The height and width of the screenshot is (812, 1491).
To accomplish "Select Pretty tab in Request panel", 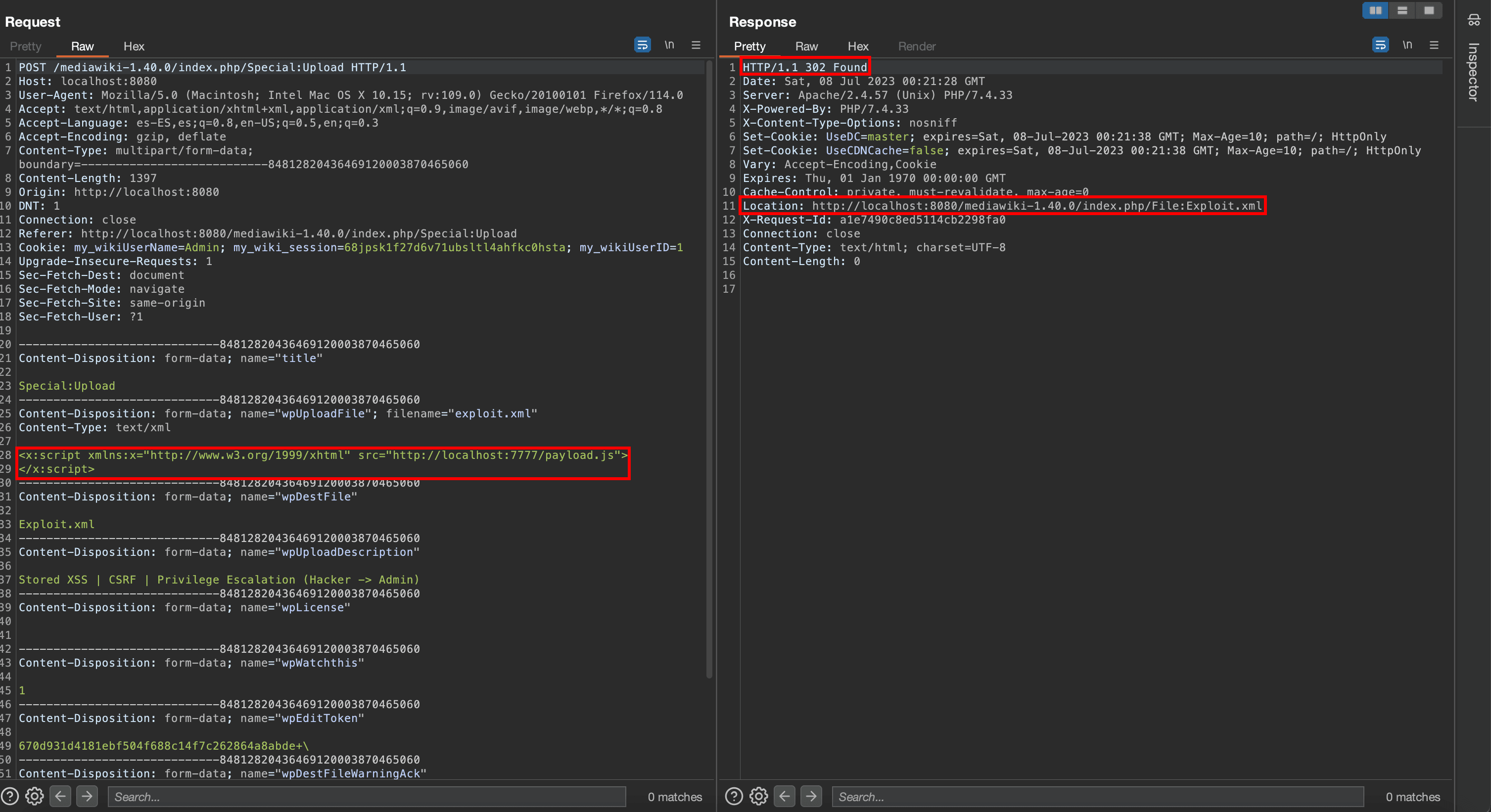I will point(25,46).
